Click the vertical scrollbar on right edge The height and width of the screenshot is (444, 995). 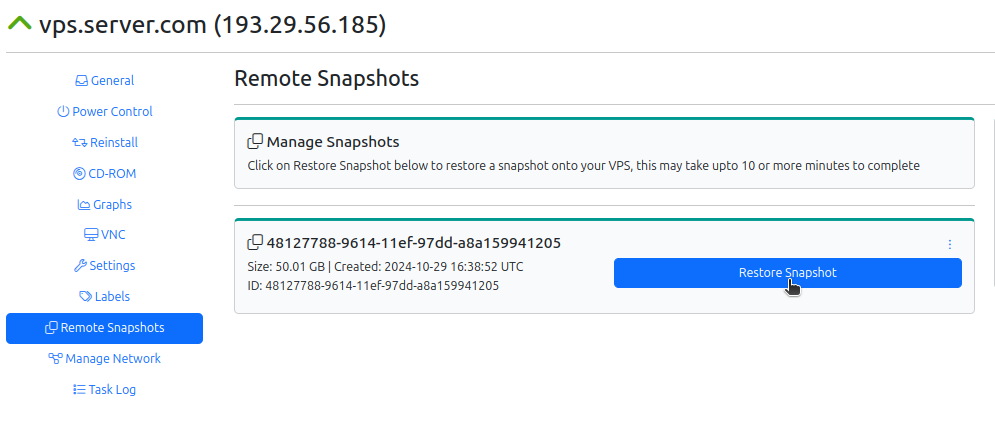992,202
